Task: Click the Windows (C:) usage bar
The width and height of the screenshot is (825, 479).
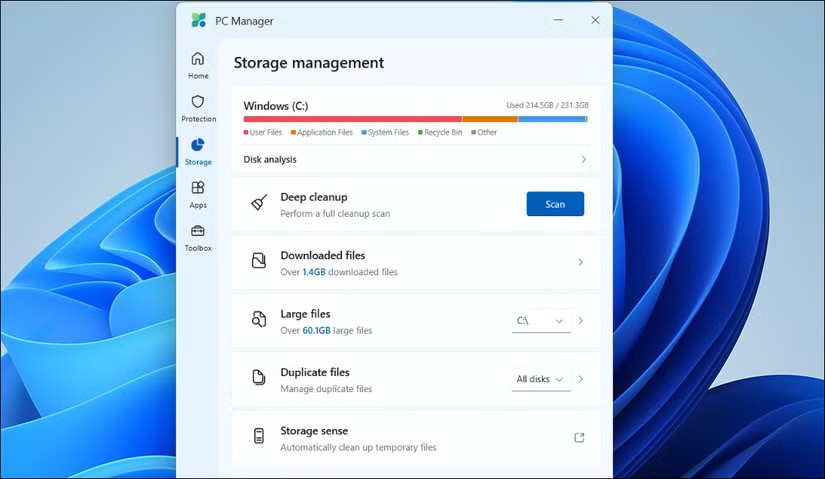Action: (x=415, y=119)
